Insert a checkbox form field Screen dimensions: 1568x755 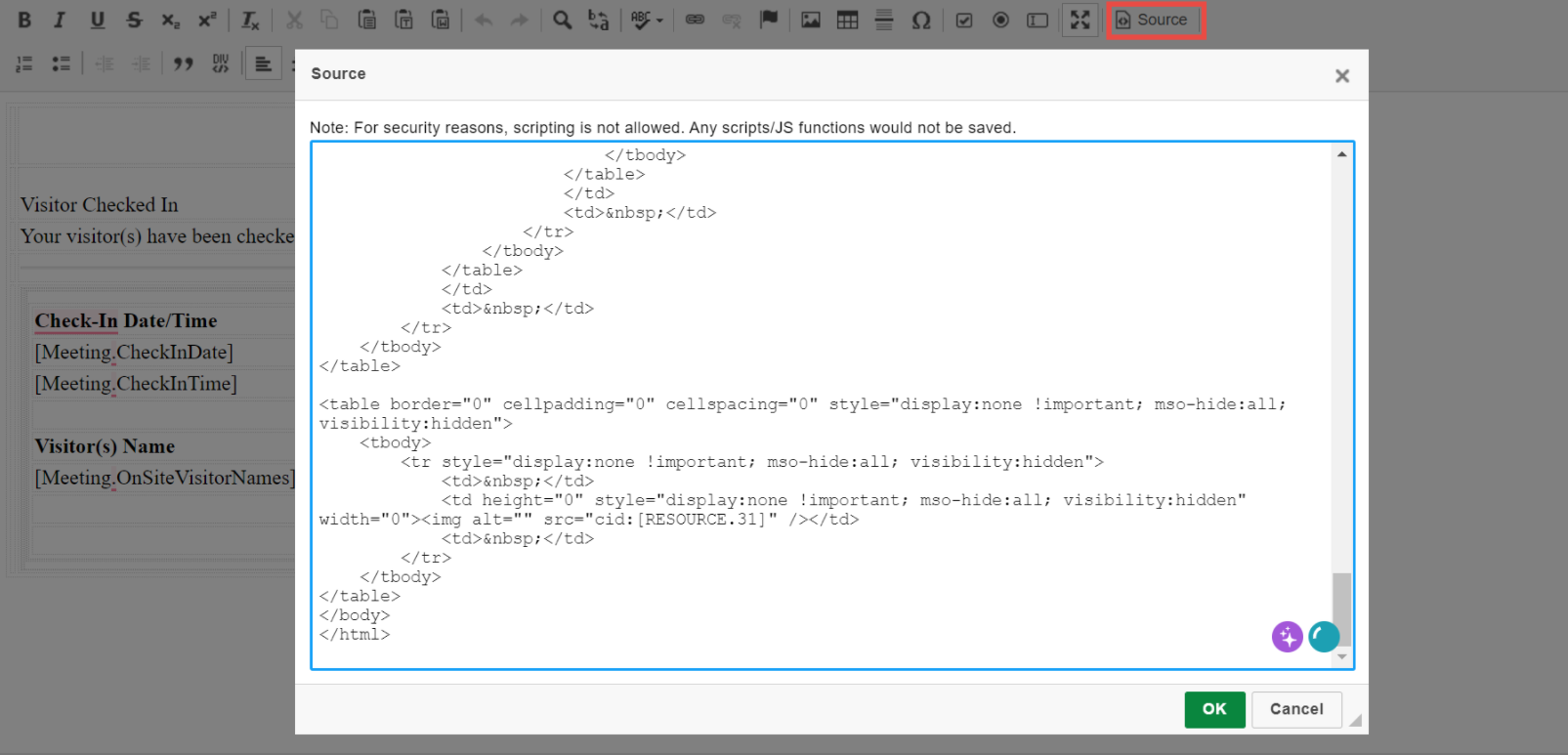[x=964, y=20]
